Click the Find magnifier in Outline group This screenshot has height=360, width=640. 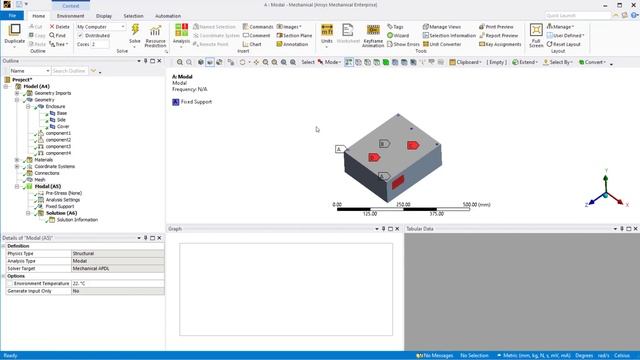tap(58, 36)
